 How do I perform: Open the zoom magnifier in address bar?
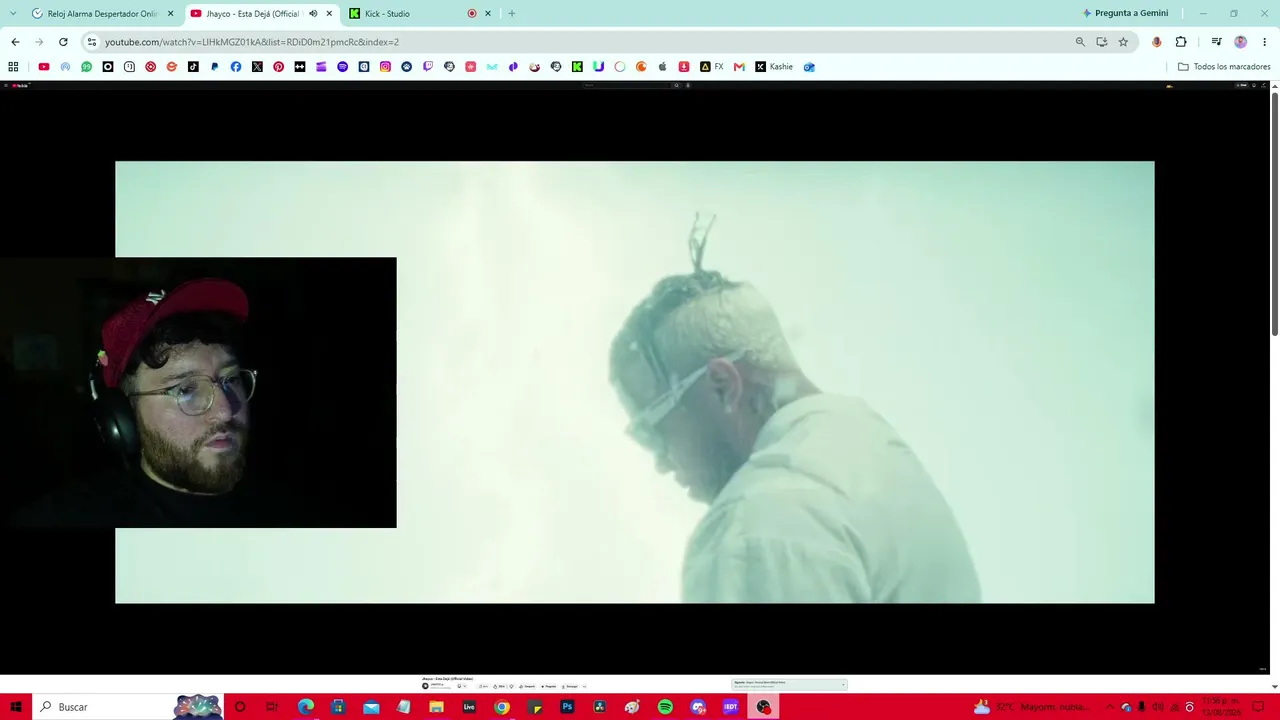[x=1080, y=42]
